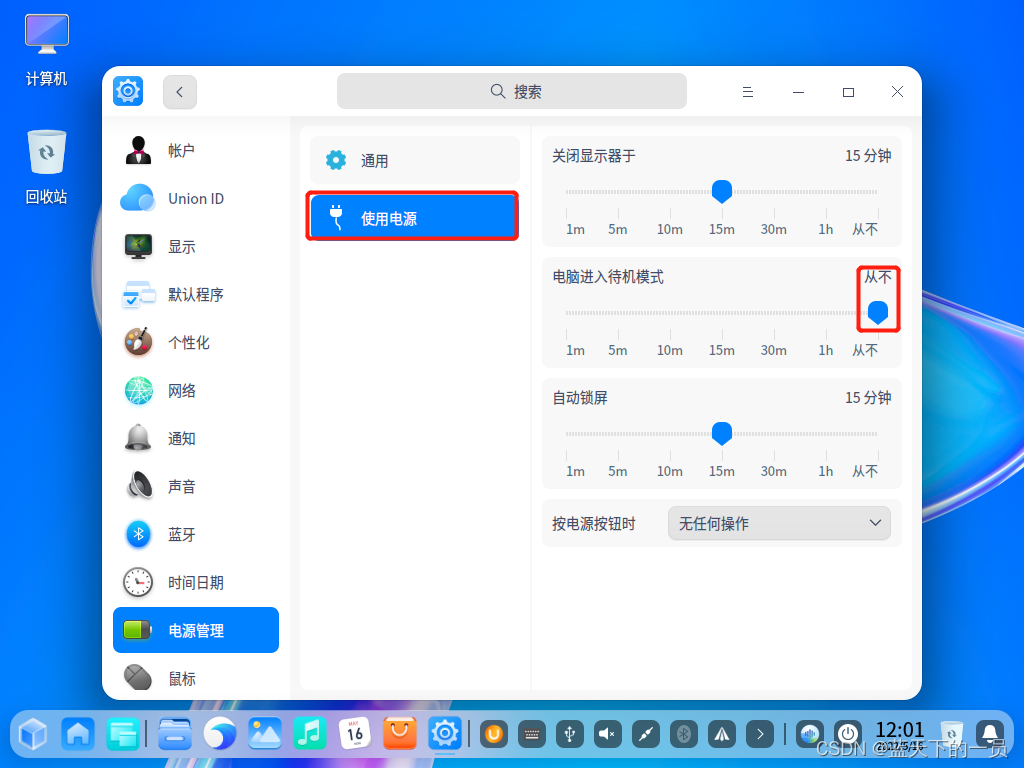
Task: Switch to the 通用 general tab
Action: pyautogui.click(x=415, y=161)
